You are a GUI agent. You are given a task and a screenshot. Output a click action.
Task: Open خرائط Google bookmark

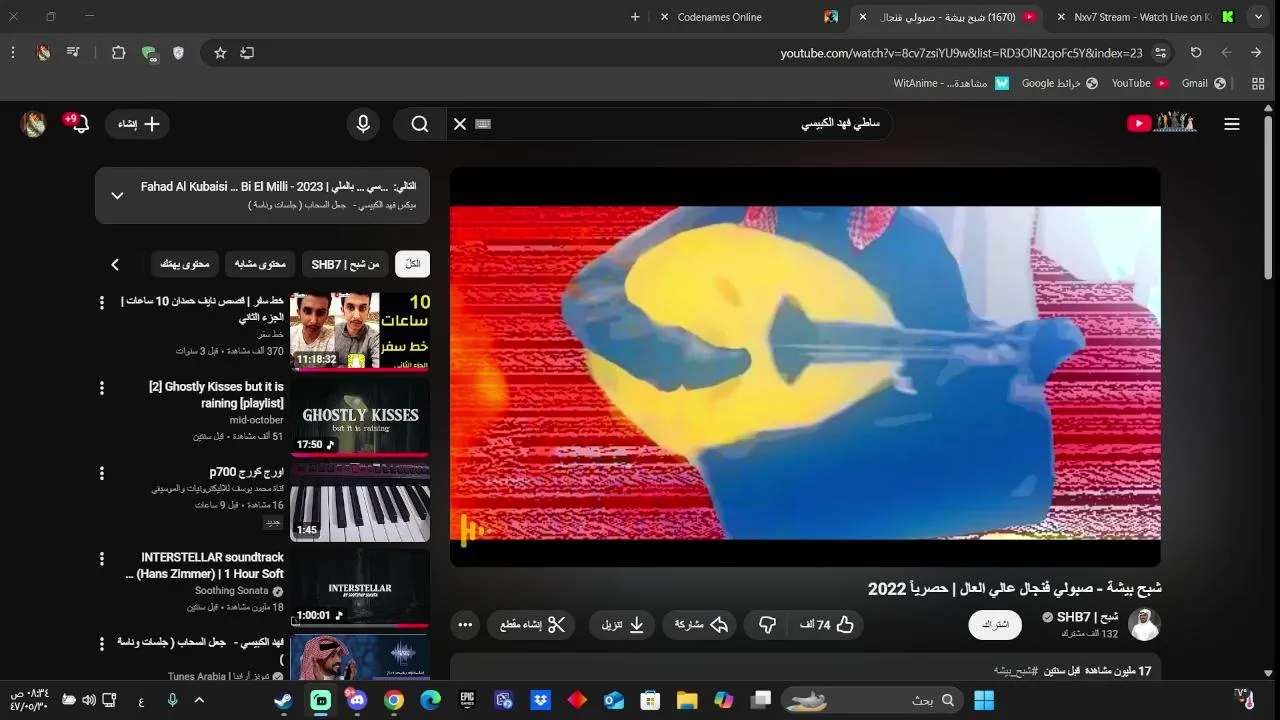tap(1060, 83)
